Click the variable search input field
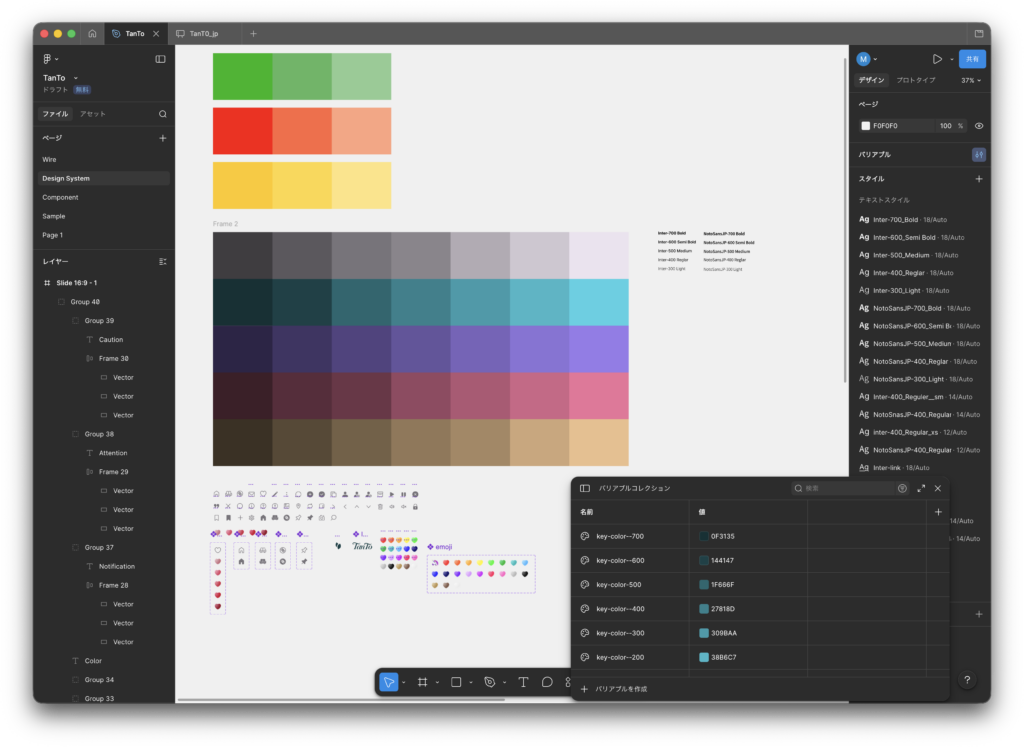This screenshot has height=747, width=1024. tap(846, 488)
